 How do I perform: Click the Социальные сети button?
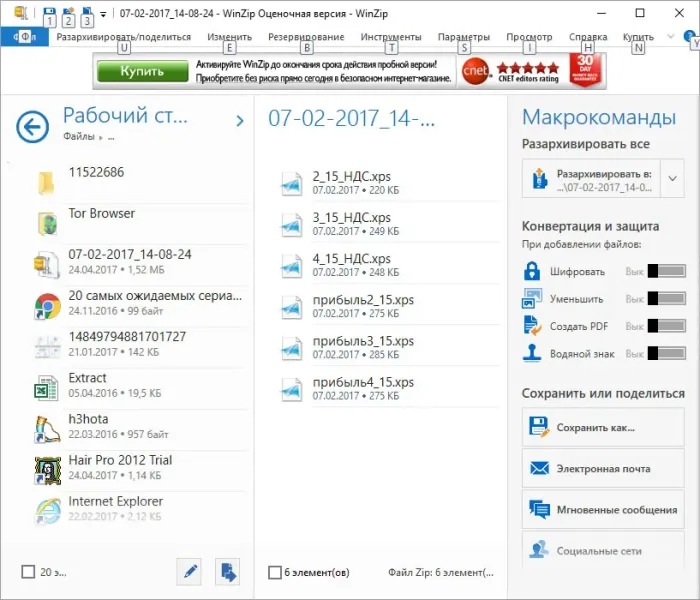click(x=603, y=550)
